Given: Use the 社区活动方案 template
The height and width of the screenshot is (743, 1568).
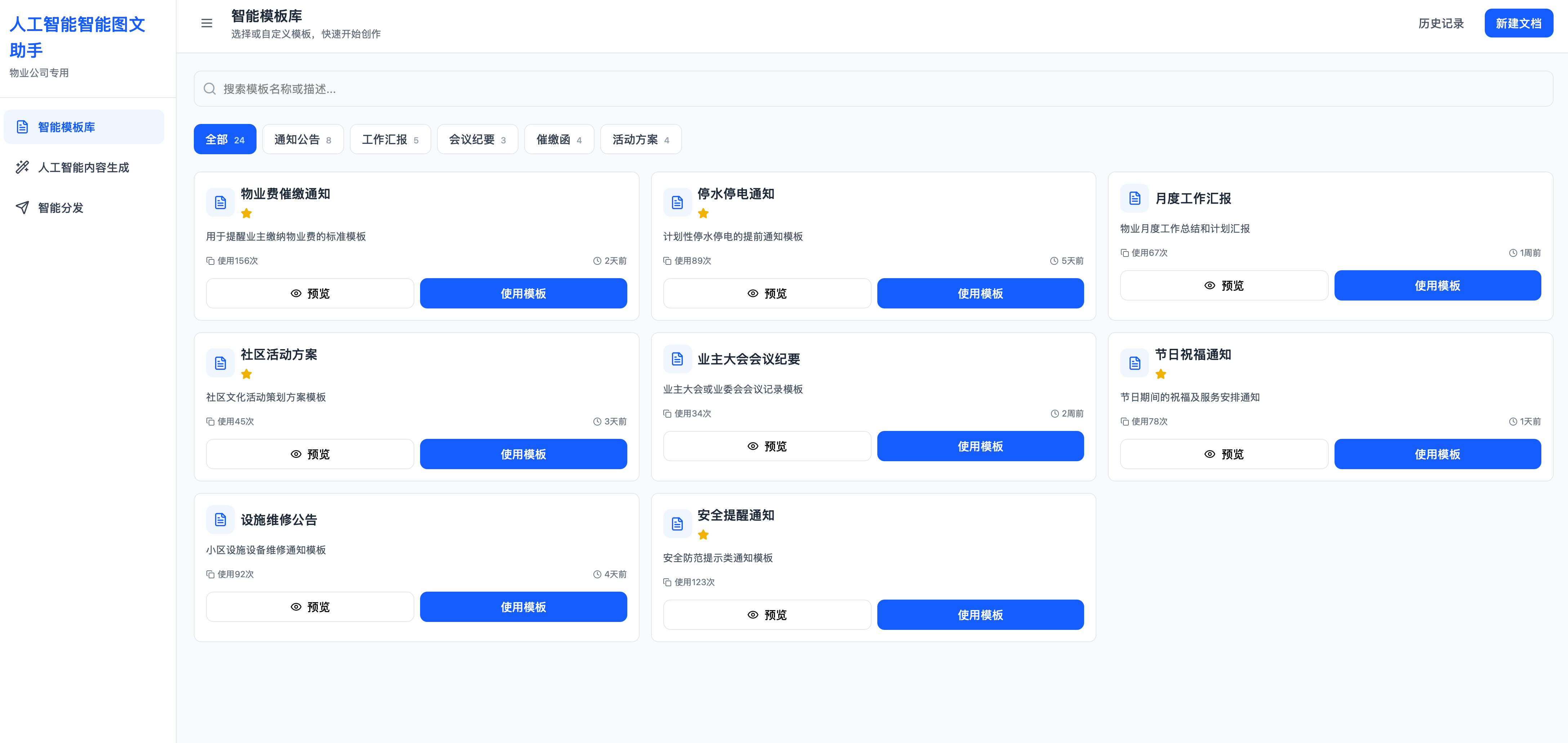Looking at the screenshot, I should pos(524,454).
